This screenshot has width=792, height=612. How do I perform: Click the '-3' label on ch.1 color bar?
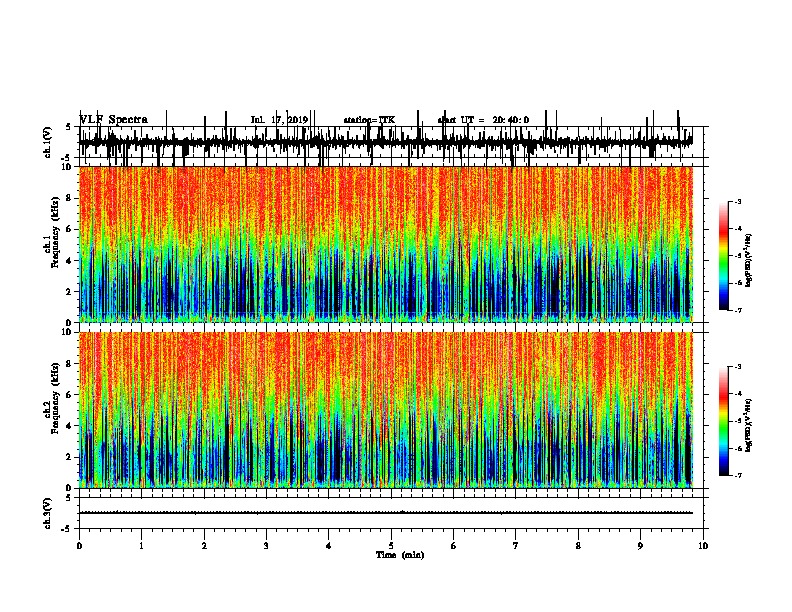pyautogui.click(x=738, y=201)
